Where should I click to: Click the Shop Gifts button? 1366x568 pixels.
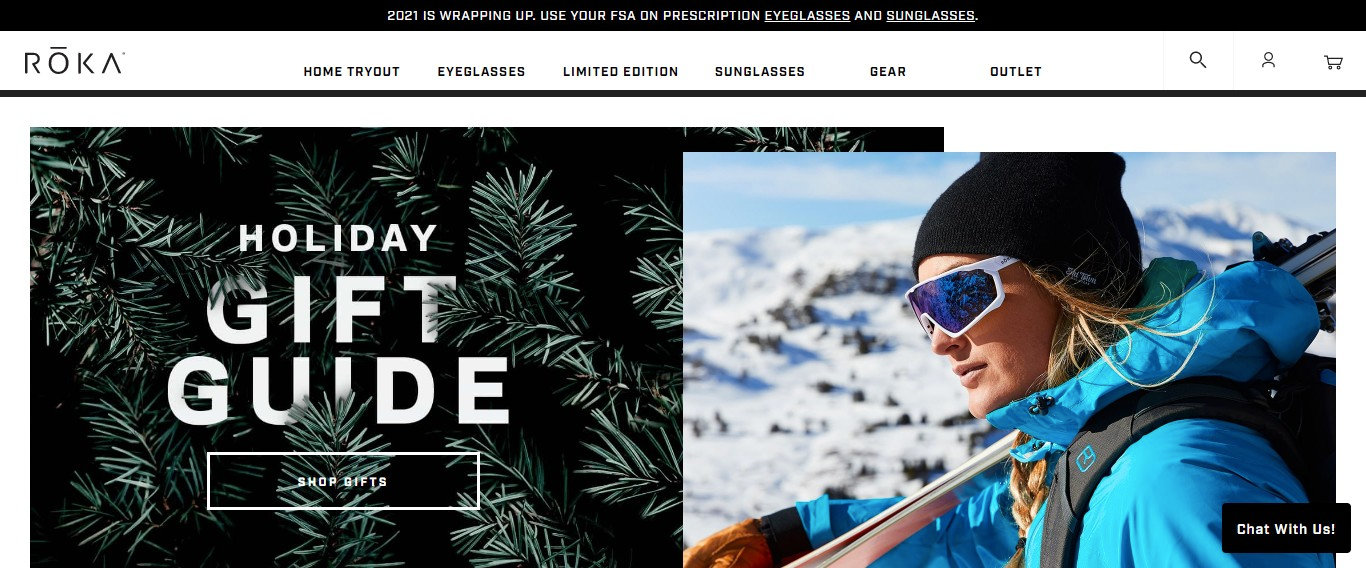(343, 481)
